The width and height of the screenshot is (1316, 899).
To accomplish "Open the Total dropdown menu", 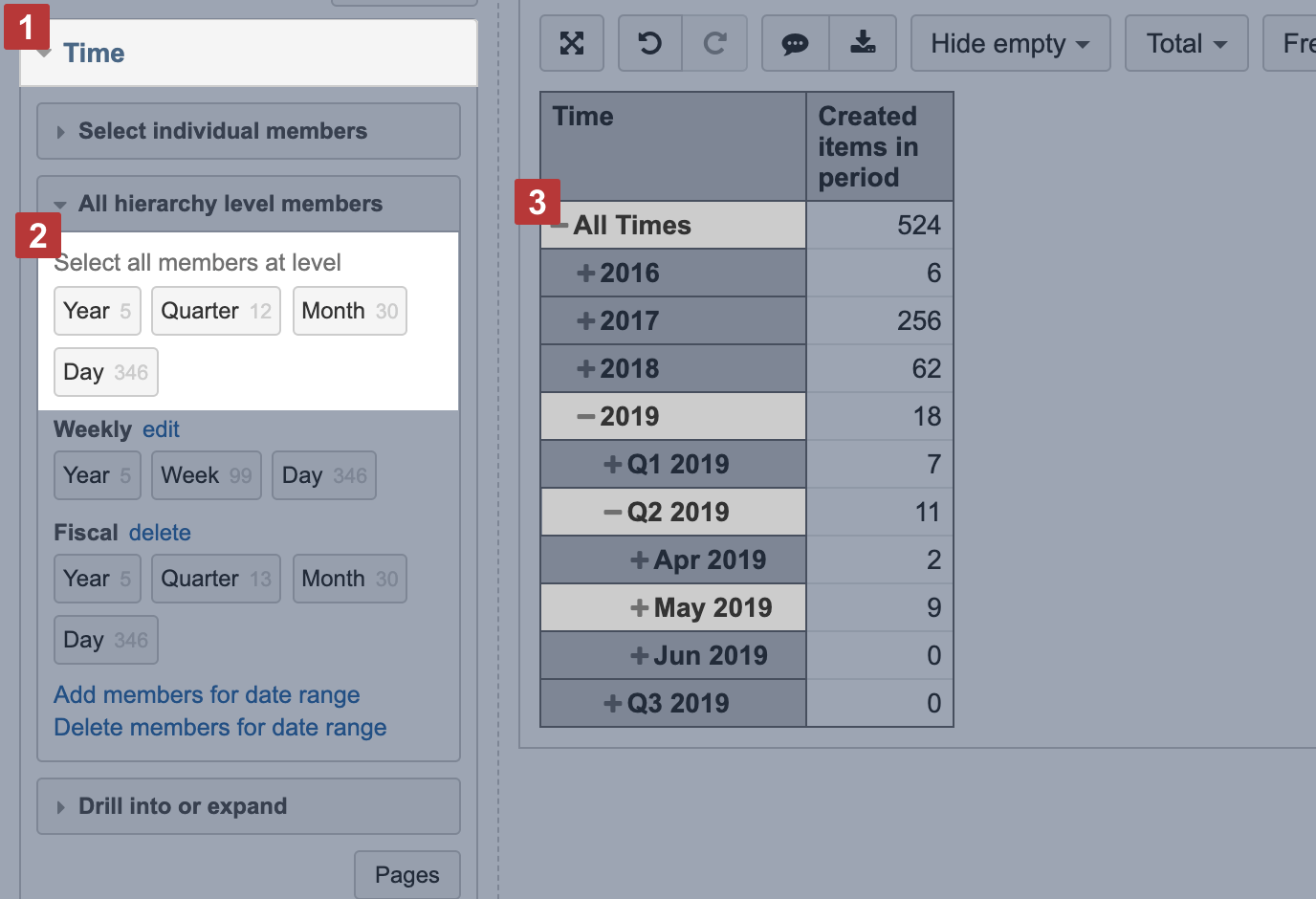I will tap(1186, 43).
